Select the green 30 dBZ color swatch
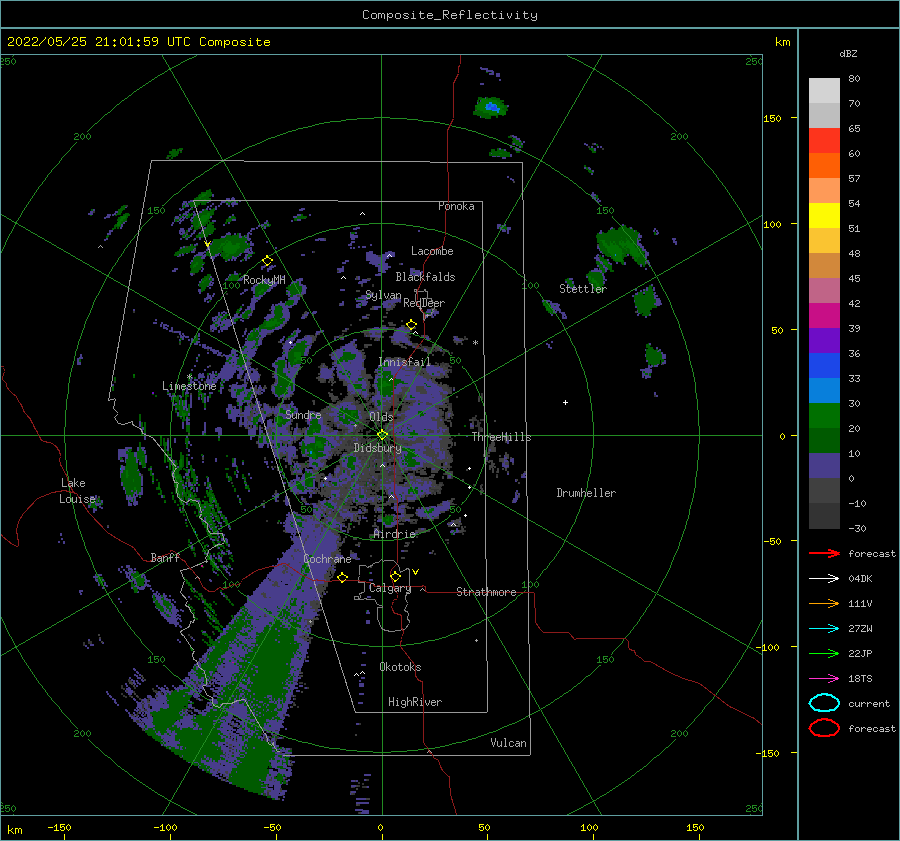This screenshot has width=900, height=841. point(824,415)
